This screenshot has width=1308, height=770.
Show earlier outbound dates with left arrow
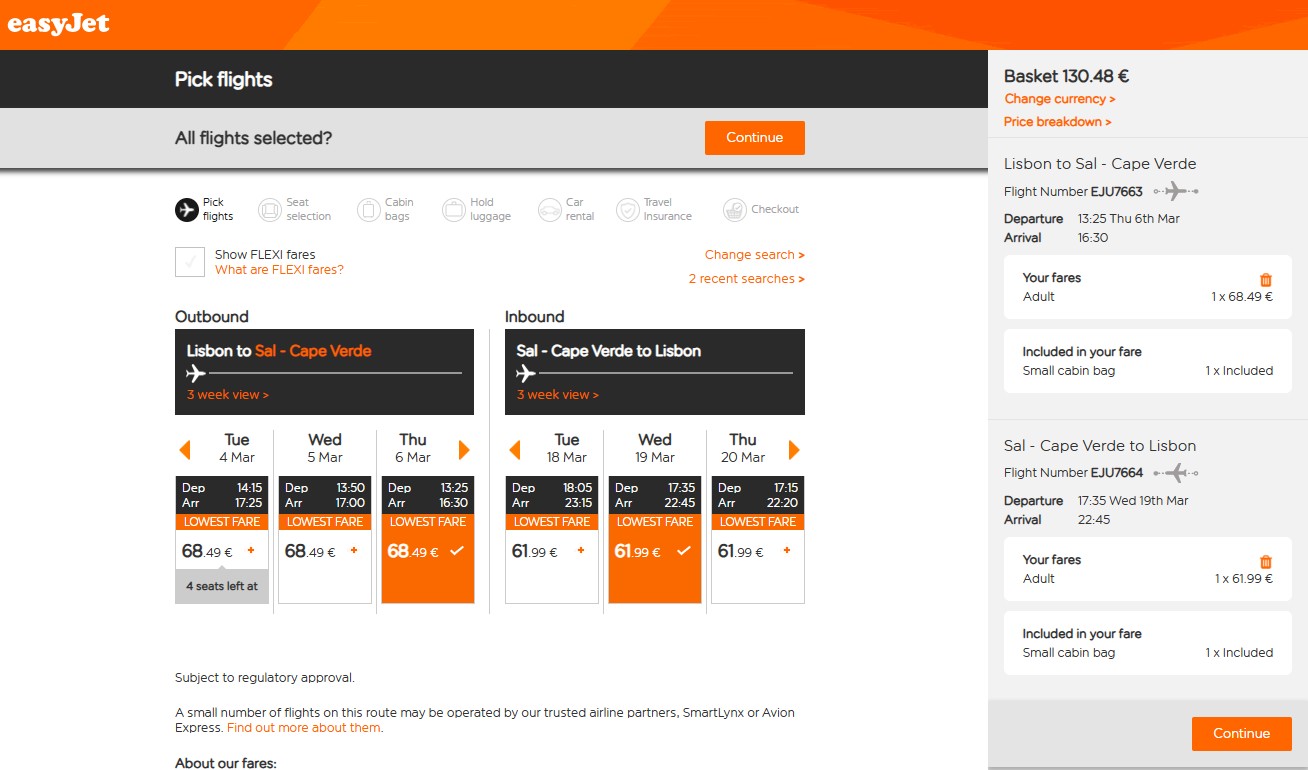(184, 449)
